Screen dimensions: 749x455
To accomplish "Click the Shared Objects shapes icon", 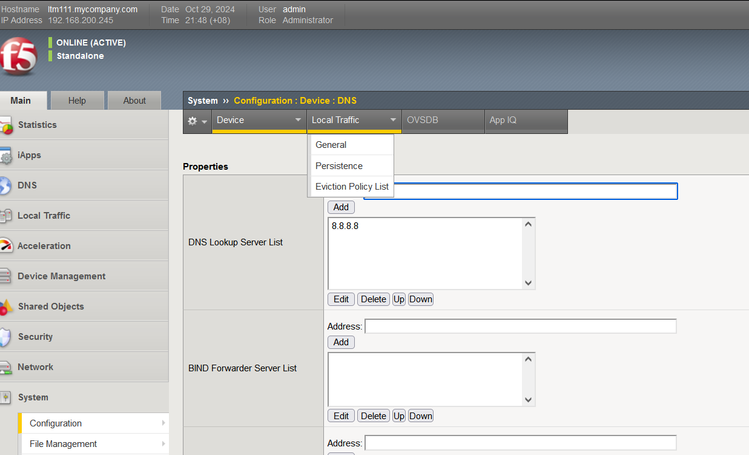I will coord(6,307).
